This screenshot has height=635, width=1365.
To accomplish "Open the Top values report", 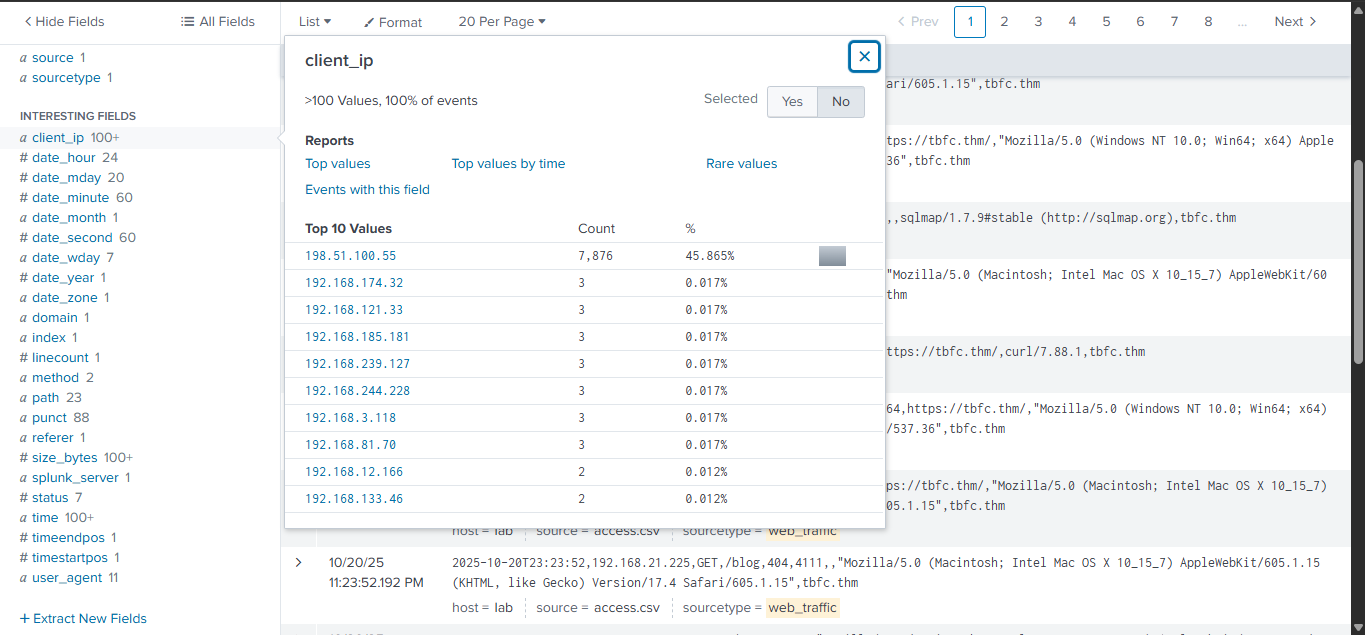I will 338,164.
